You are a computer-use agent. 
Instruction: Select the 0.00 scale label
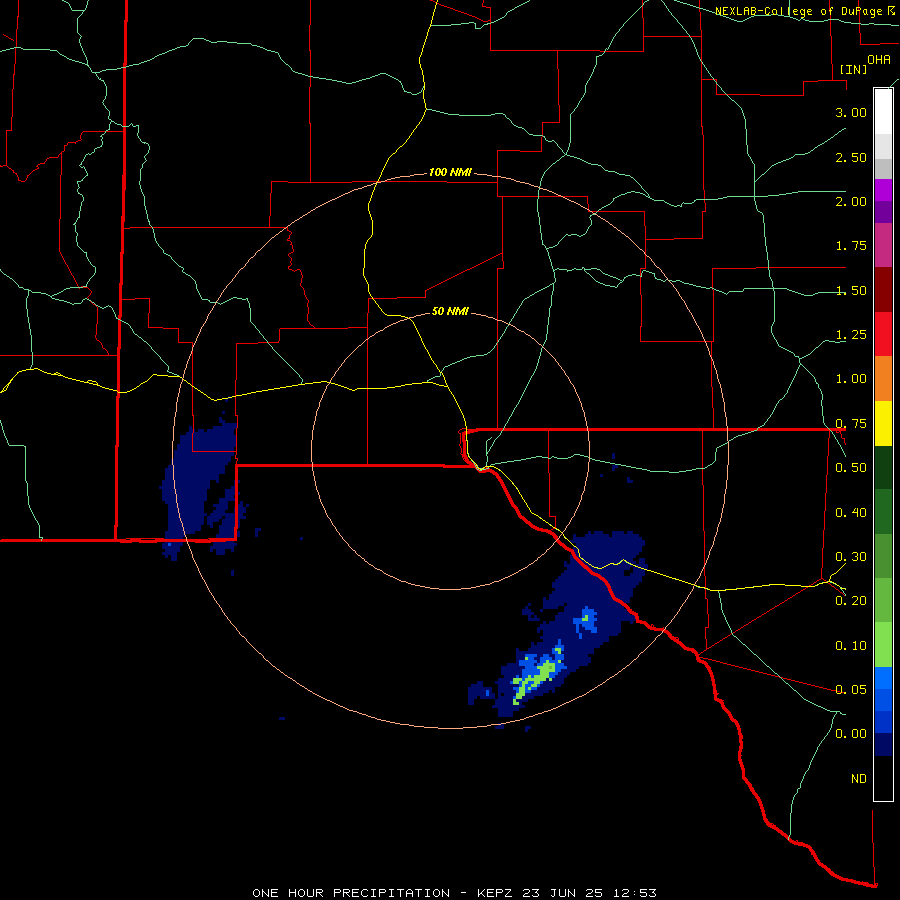[x=851, y=734]
